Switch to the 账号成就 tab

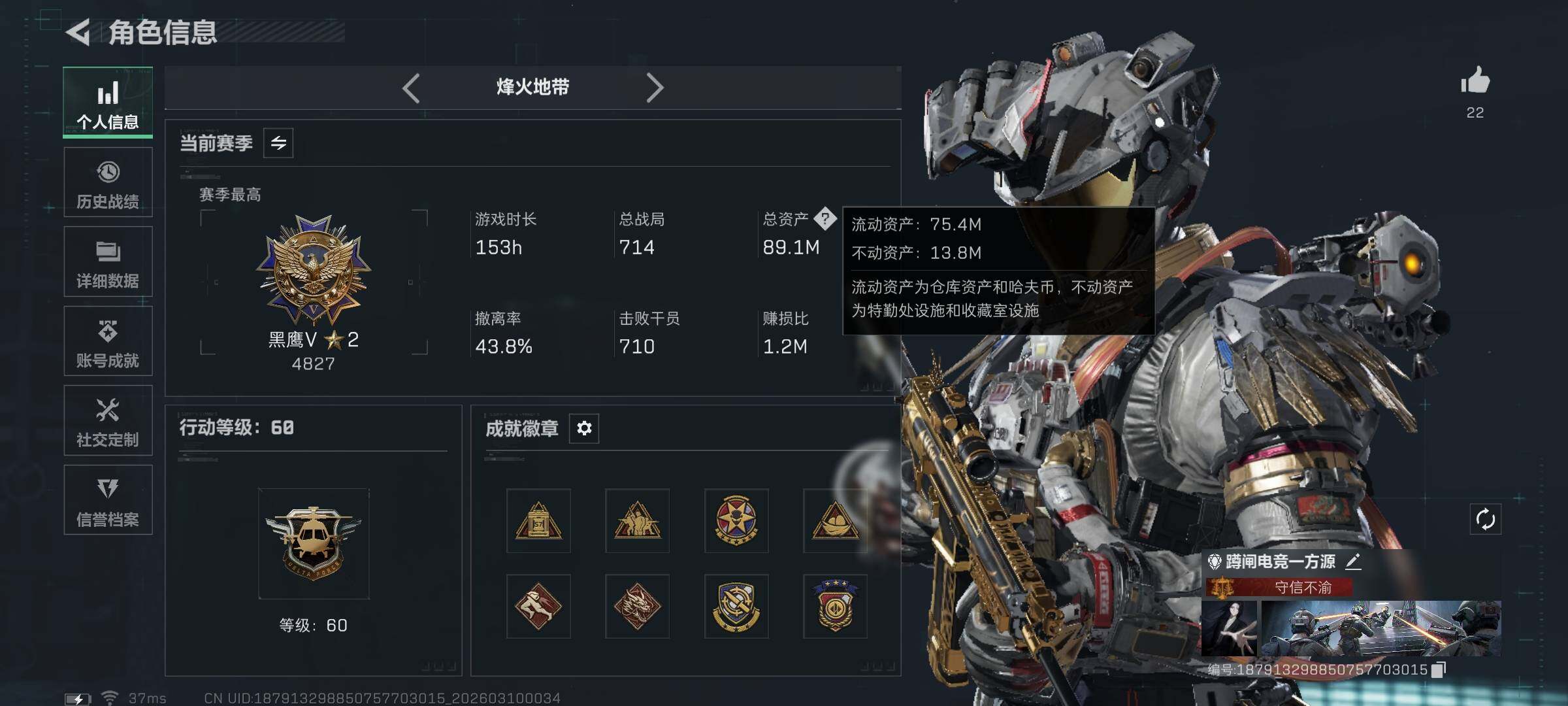pyautogui.click(x=108, y=341)
